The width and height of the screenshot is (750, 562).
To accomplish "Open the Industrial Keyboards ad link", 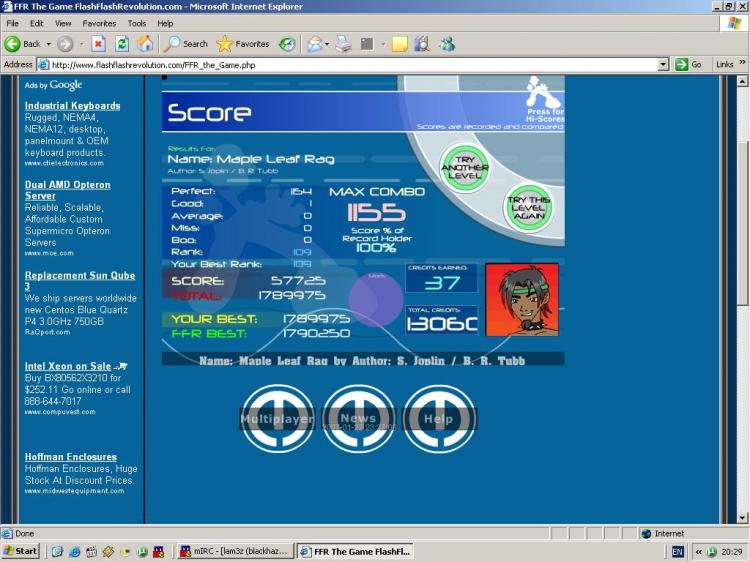I will (x=72, y=105).
